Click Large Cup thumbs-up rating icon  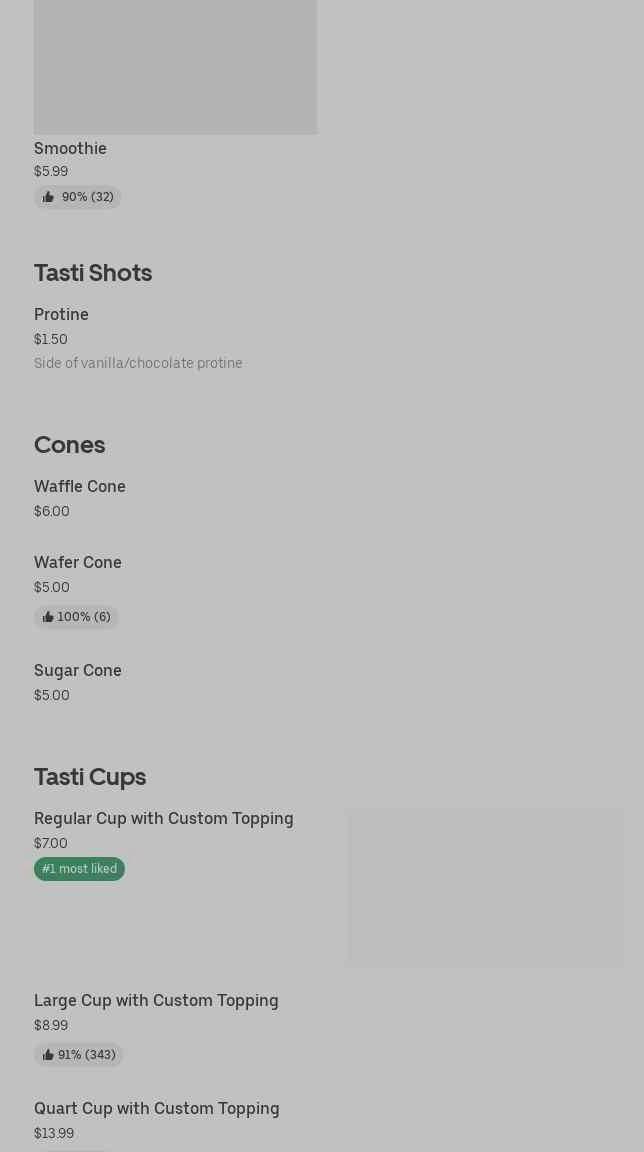coord(48,1055)
